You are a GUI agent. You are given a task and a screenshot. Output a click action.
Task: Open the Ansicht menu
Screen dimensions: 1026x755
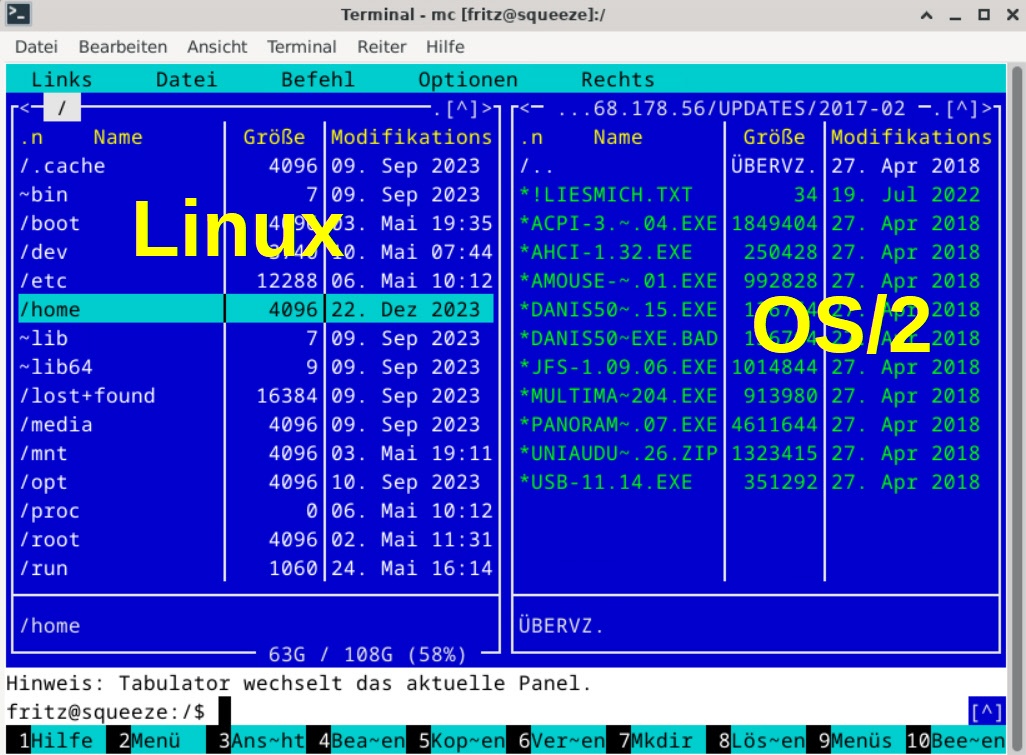217,47
